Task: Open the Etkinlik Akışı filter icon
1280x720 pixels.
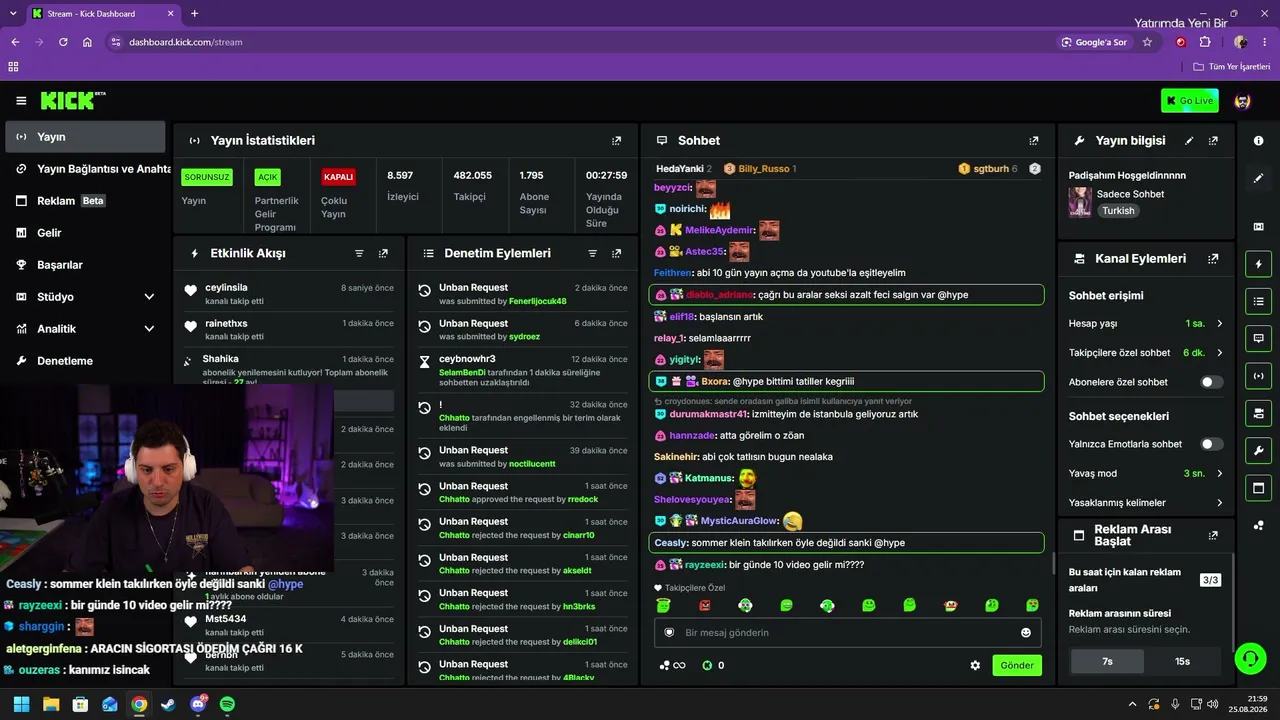Action: pos(359,254)
